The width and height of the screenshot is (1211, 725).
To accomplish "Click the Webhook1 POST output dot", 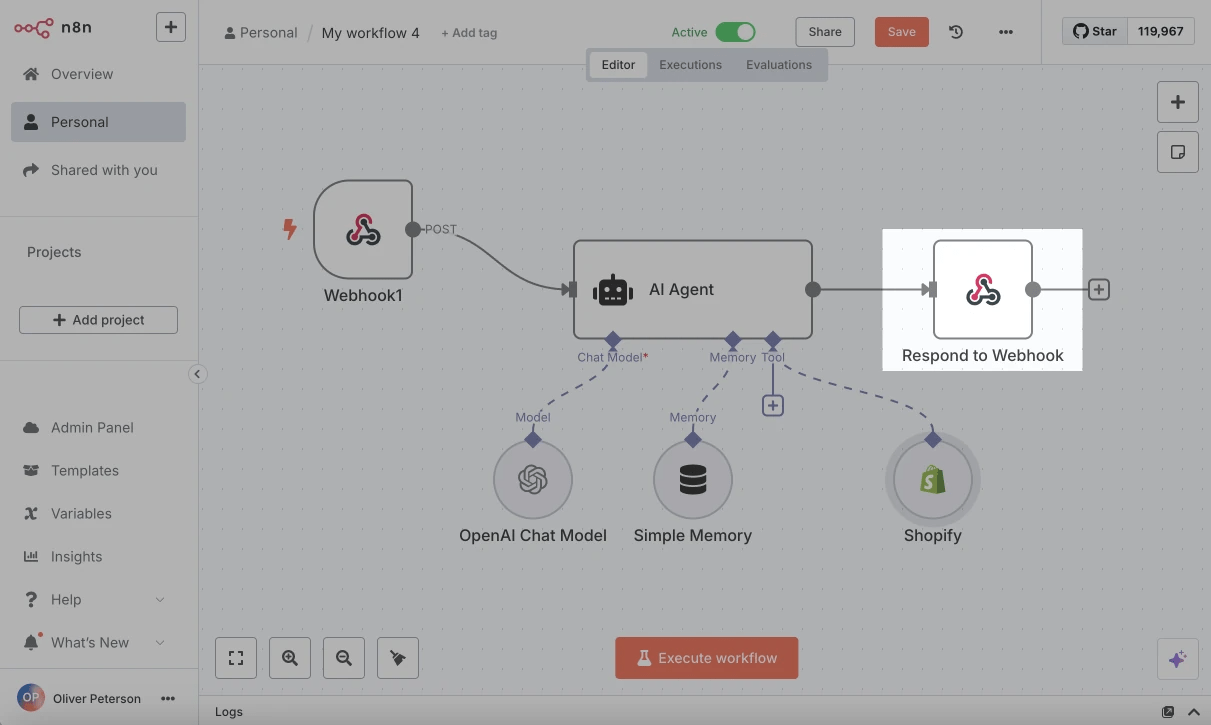I will click(413, 229).
